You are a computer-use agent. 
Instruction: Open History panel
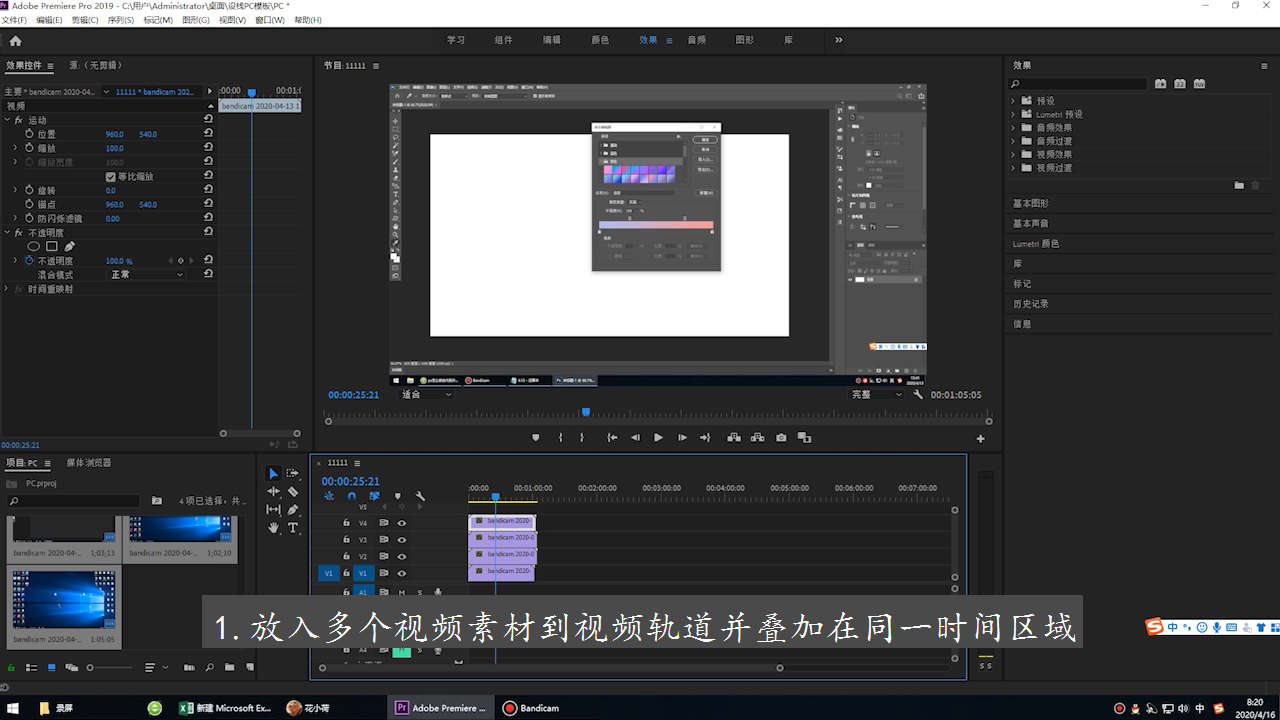[x=1030, y=303]
